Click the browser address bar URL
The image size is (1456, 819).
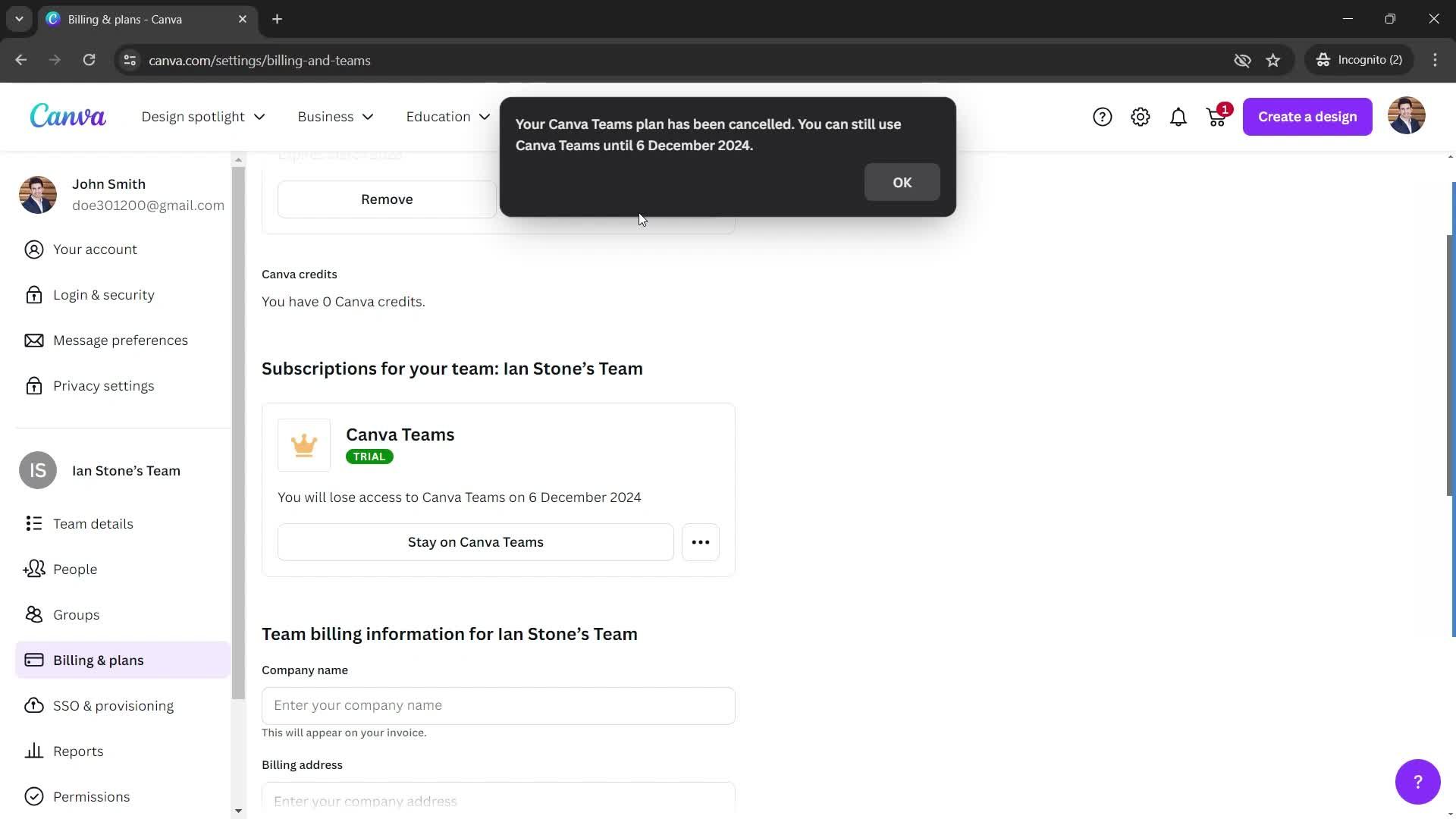259,60
